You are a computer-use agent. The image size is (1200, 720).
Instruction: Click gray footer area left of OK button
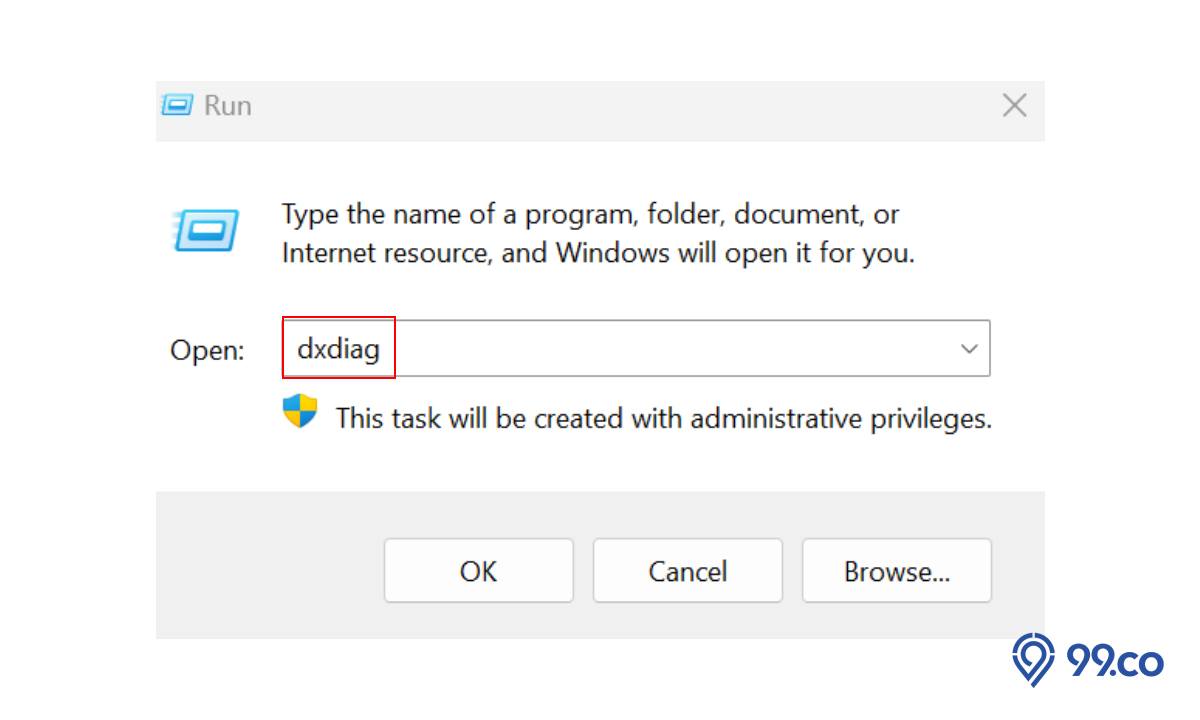[270, 565]
